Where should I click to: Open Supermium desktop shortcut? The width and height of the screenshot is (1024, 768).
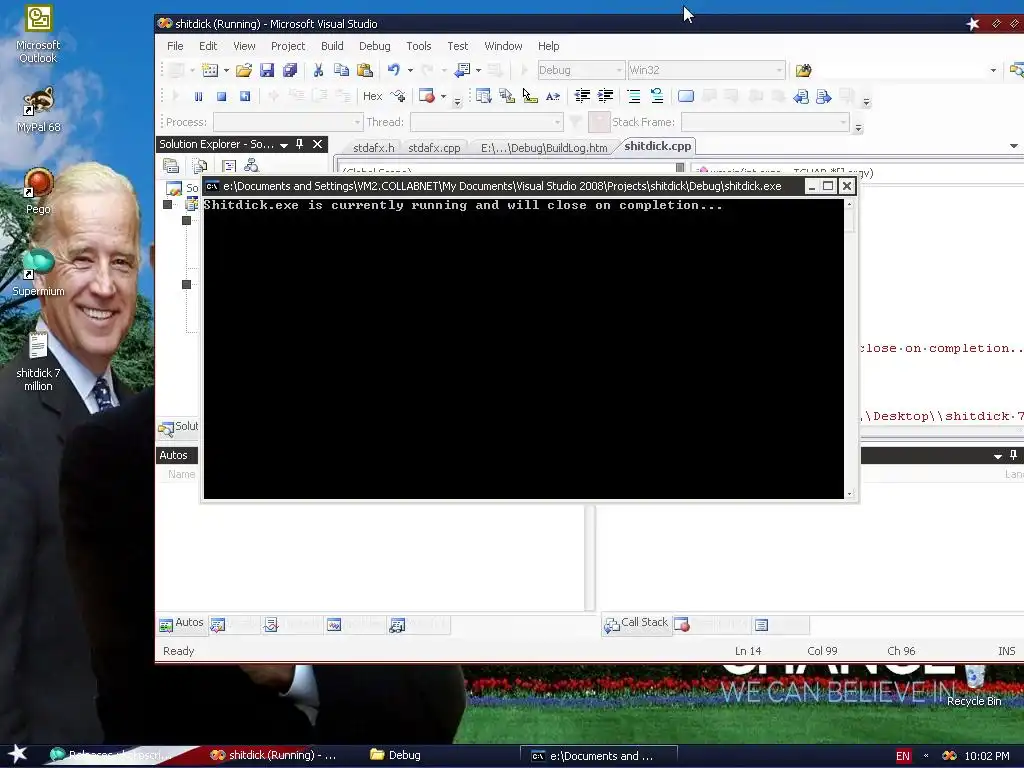click(38, 272)
